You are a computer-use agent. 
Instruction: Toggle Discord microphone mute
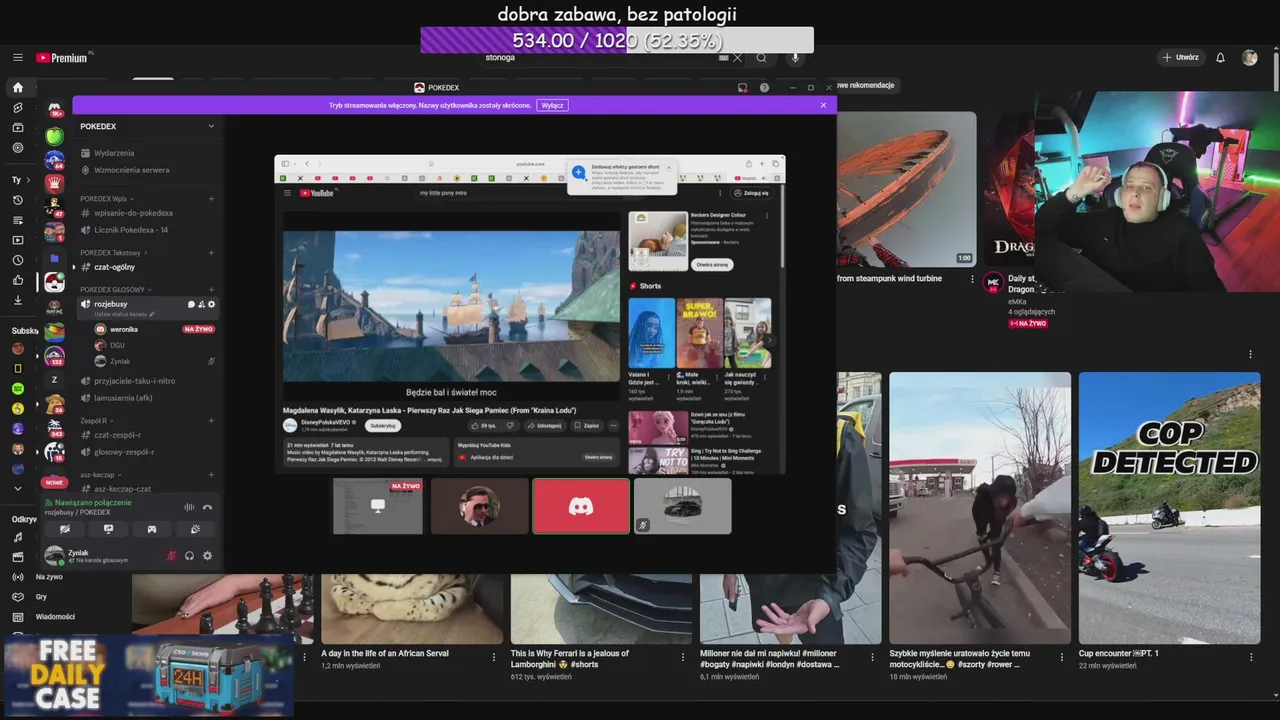(171, 556)
